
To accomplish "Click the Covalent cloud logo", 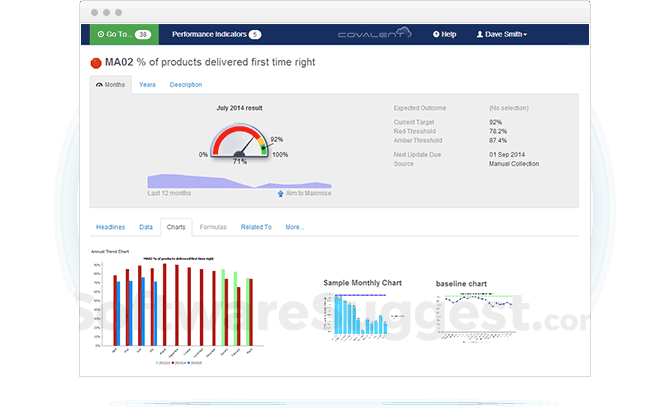I will click(375, 33).
